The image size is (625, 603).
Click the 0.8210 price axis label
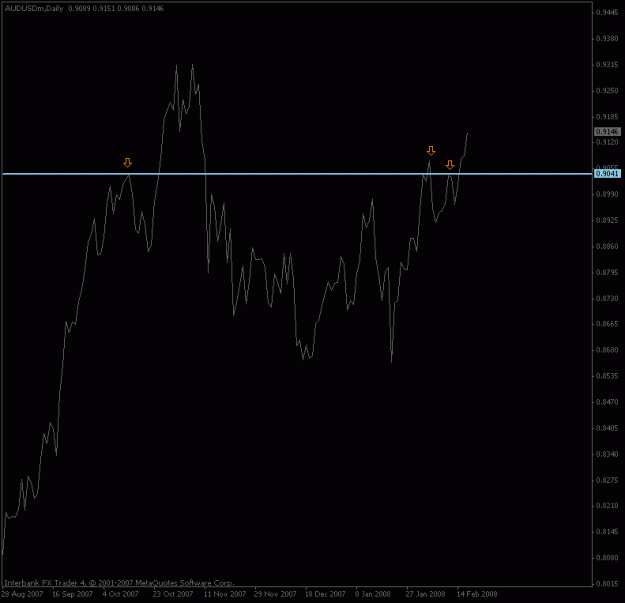point(607,505)
